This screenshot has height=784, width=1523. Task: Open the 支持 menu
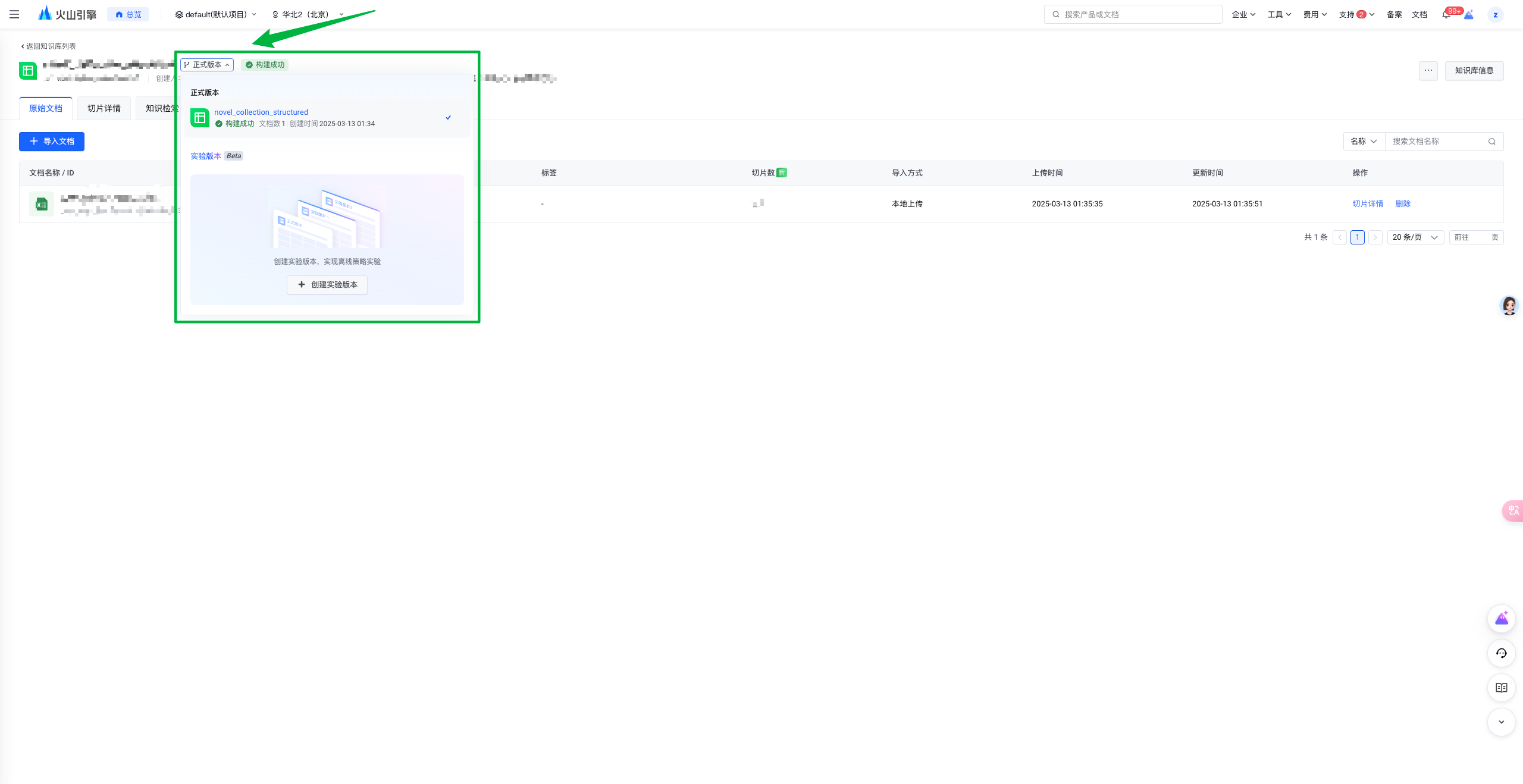1356,14
